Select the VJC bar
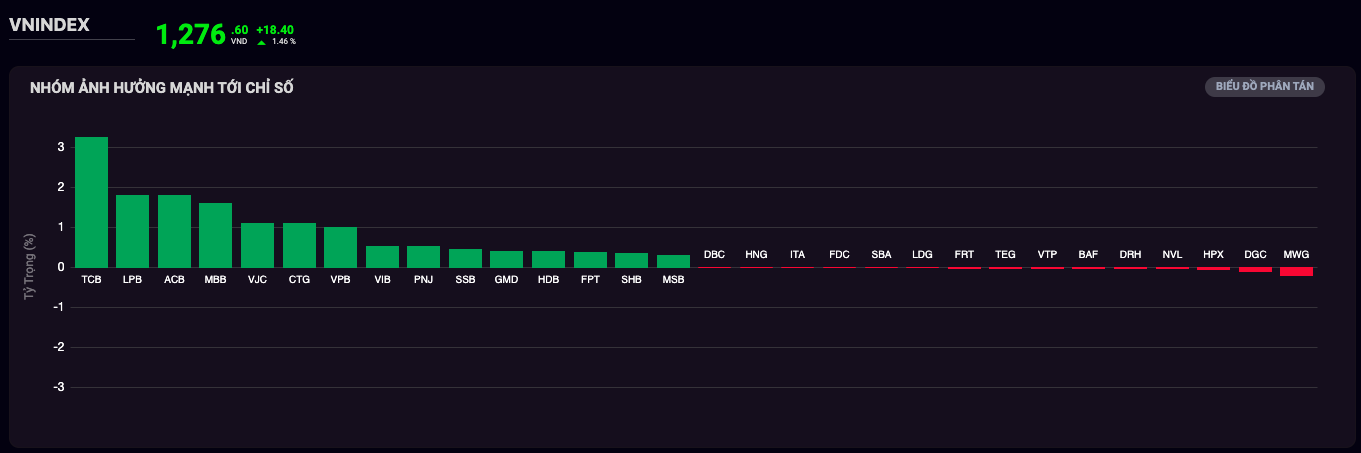The image size is (1361, 453). tap(257, 245)
